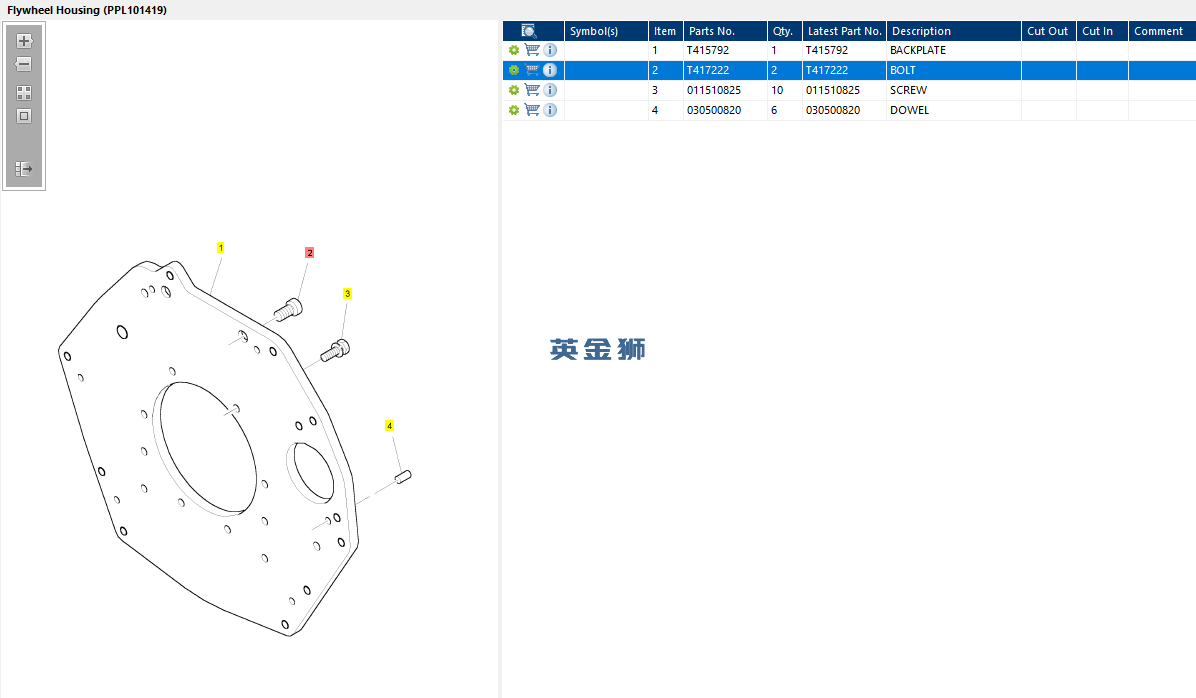Select the four-squares grid view icon

pyautogui.click(x=24, y=93)
